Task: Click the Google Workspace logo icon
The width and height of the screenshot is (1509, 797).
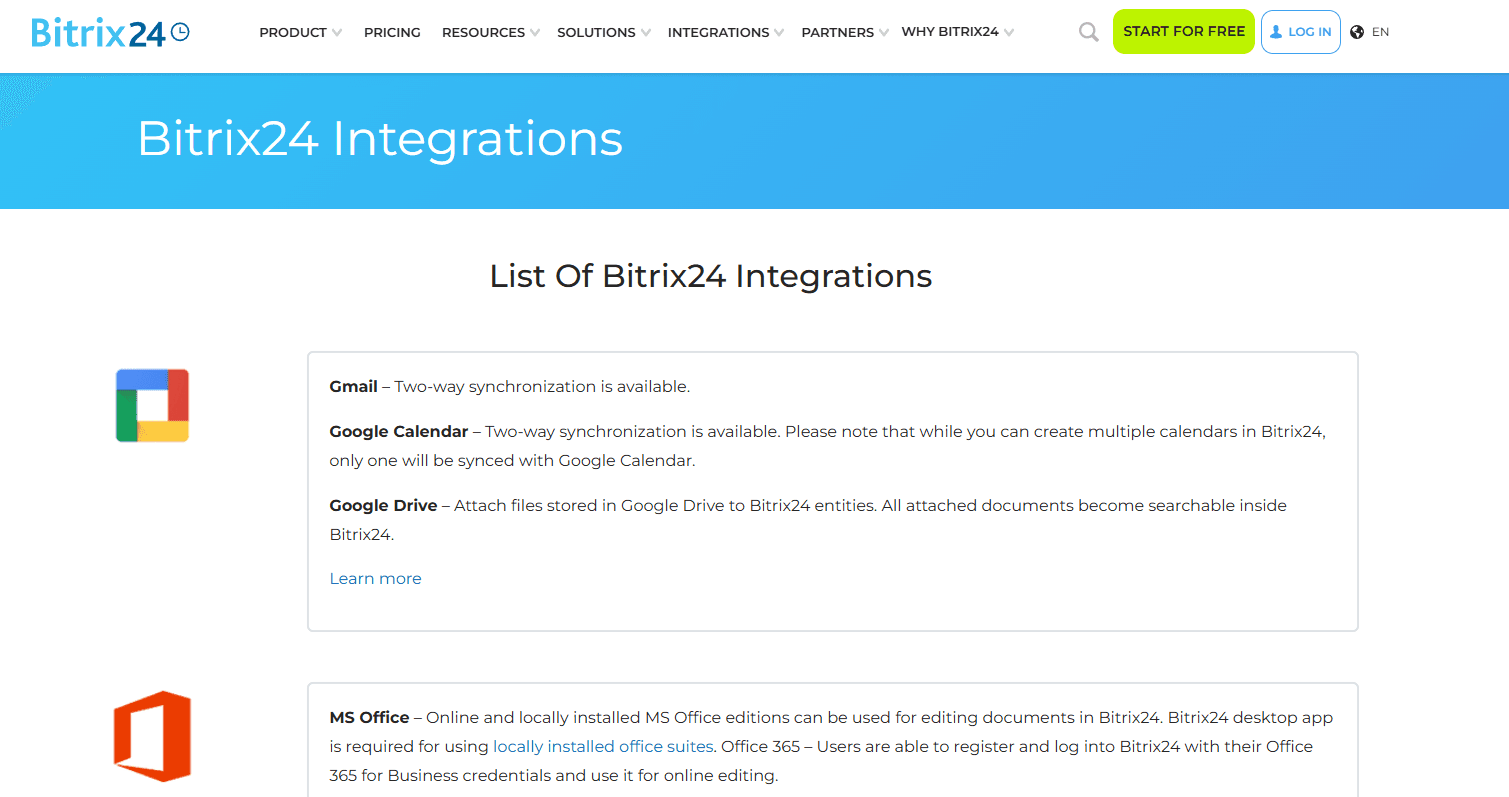Action: (152, 406)
